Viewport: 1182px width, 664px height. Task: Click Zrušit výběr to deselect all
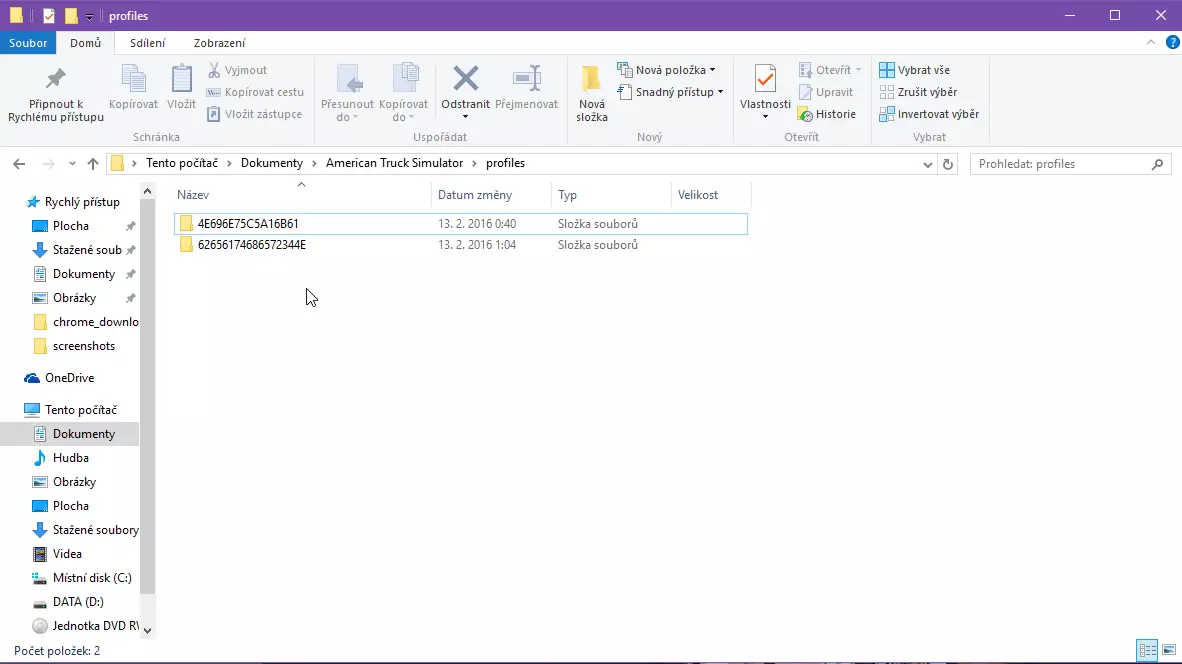918,92
